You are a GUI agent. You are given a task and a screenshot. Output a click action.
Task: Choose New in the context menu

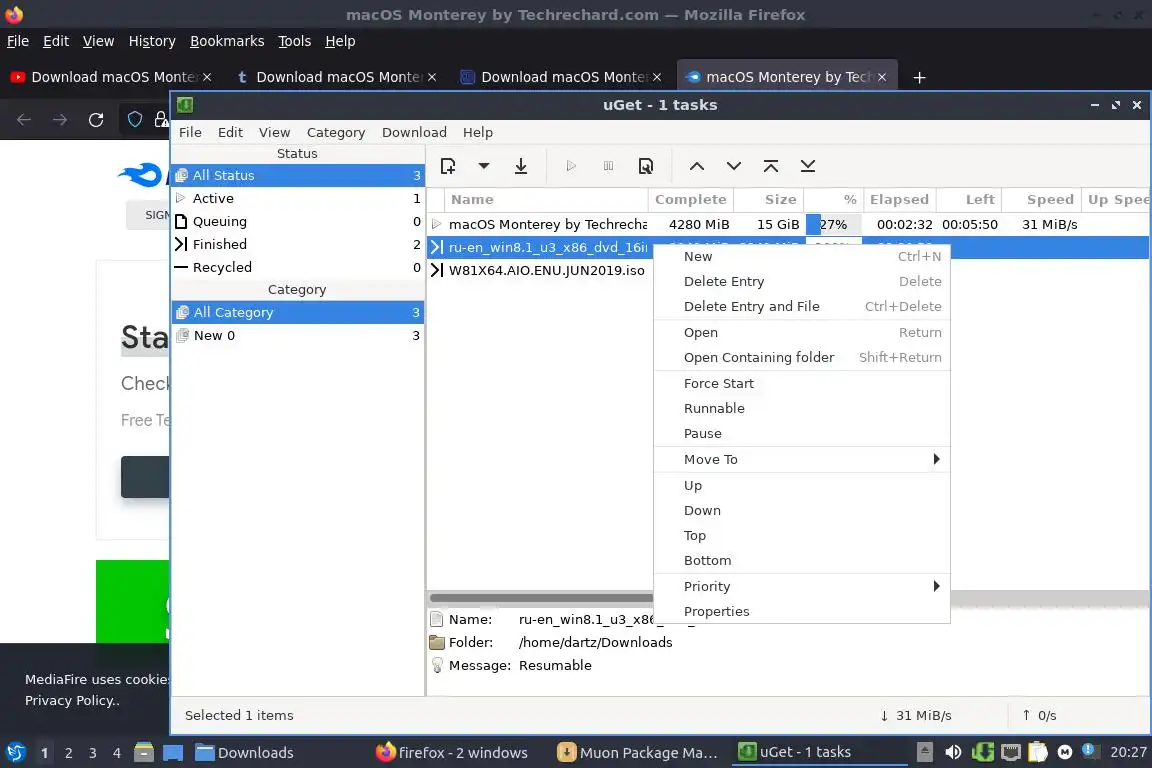click(802, 256)
